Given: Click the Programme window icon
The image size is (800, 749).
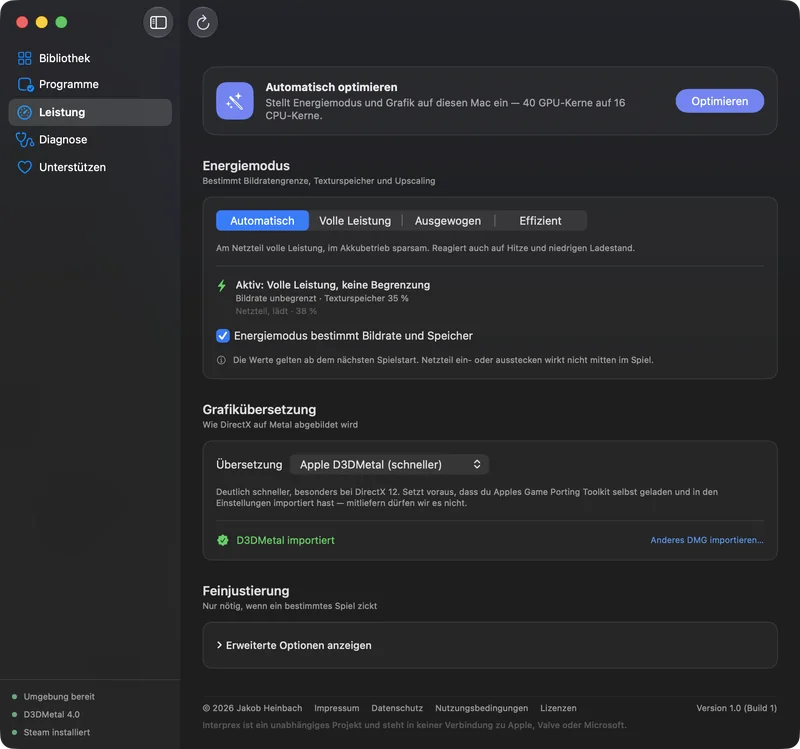Looking at the screenshot, I should coord(26,84).
